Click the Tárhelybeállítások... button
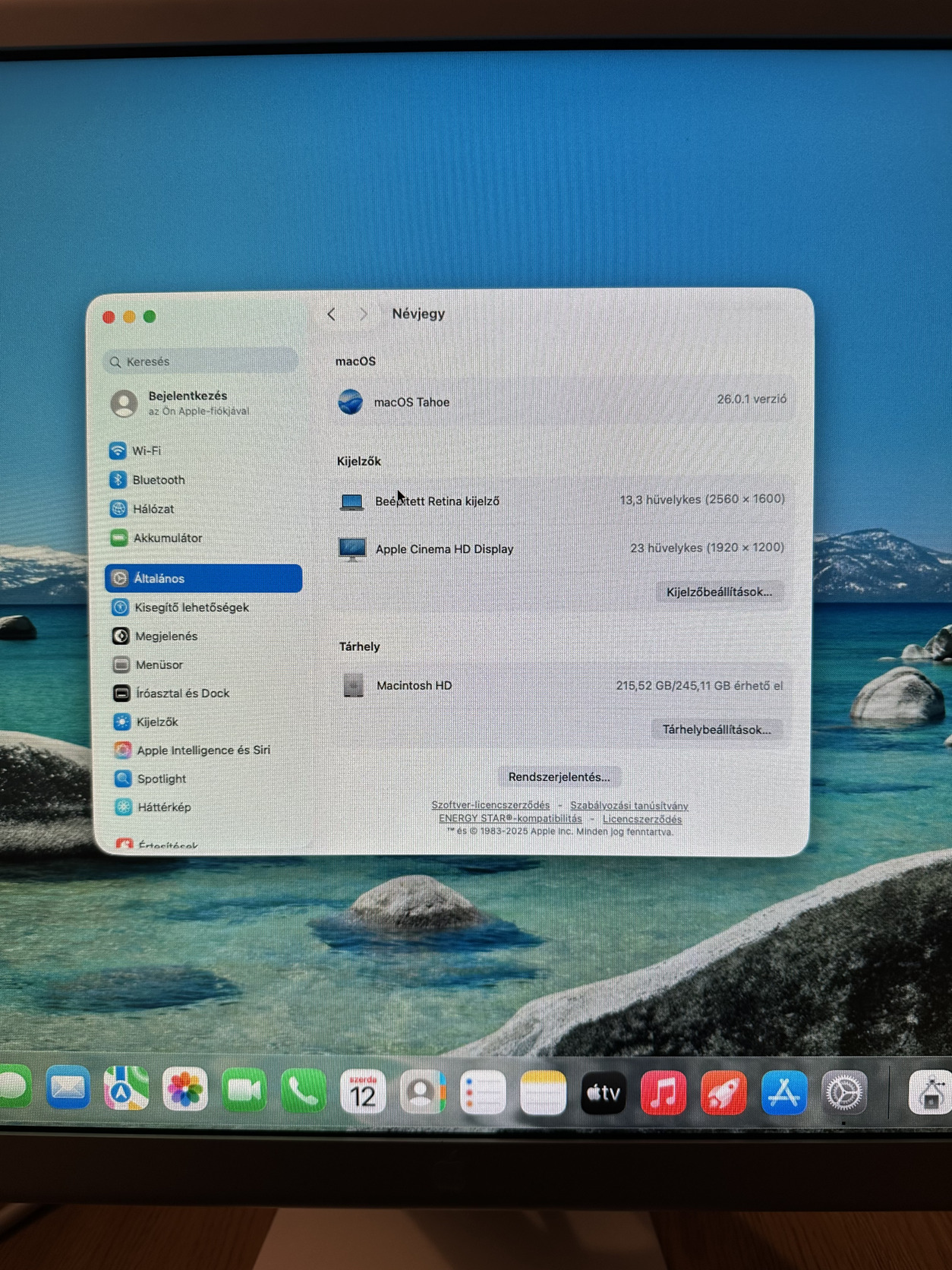Screen dimensions: 952x1270 pos(717,729)
